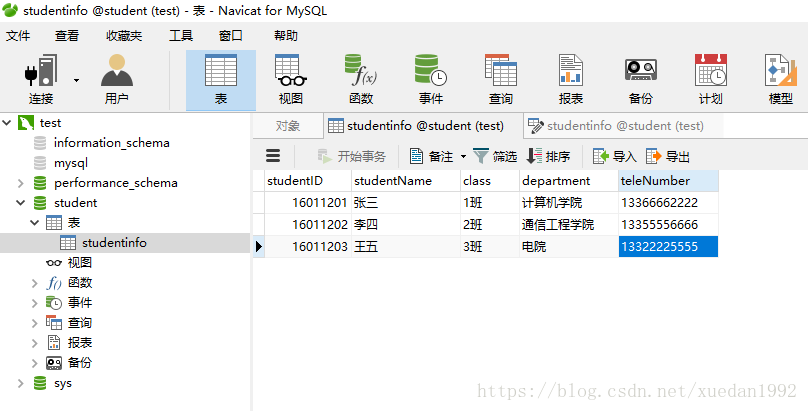The height and width of the screenshot is (411, 808).
Task: Select the information_schema database
Action: [x=111, y=143]
